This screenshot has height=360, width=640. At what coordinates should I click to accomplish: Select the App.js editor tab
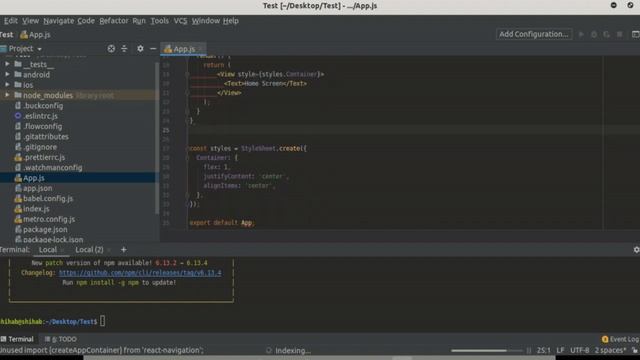click(184, 49)
